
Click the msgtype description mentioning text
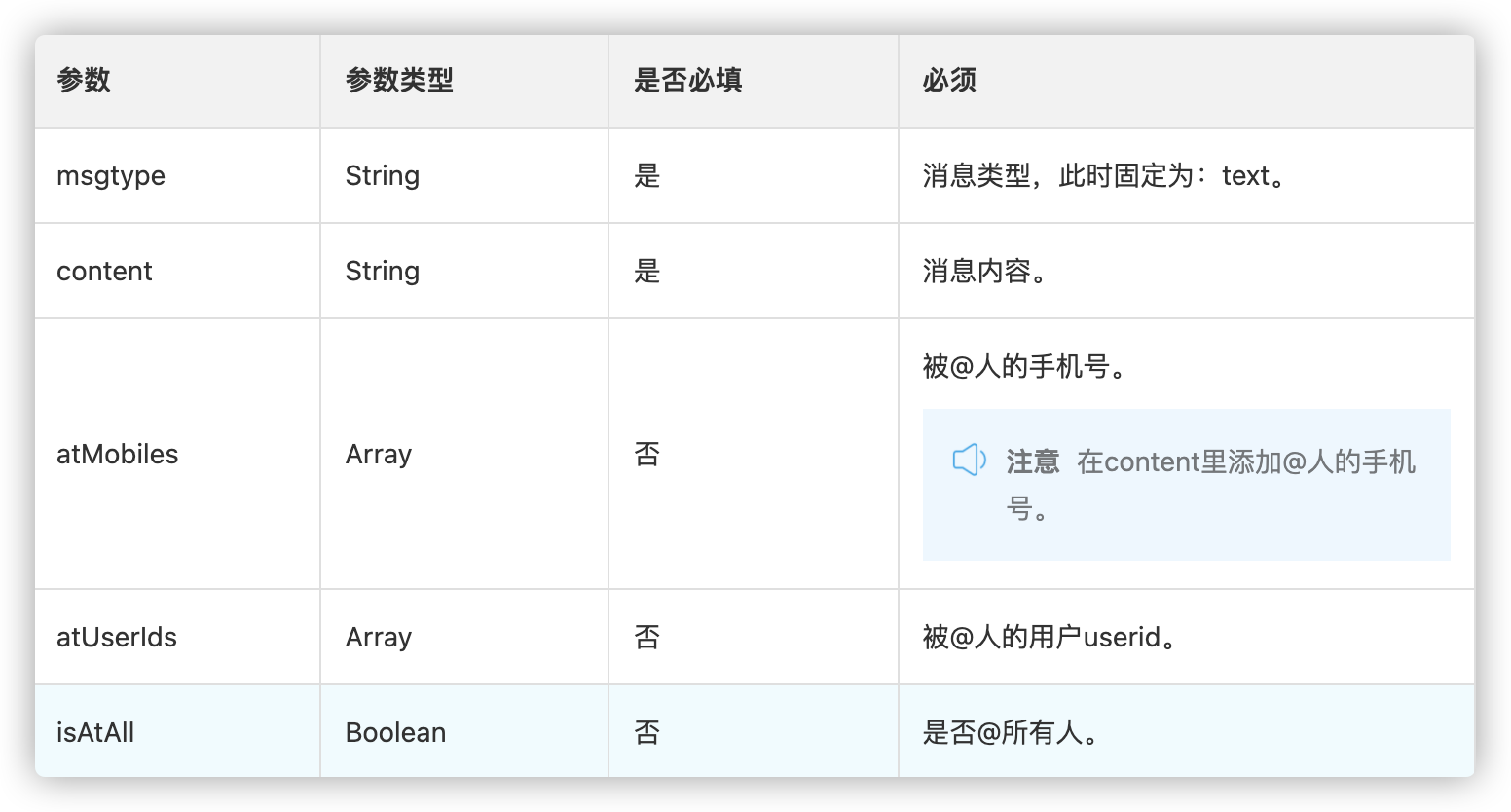pyautogui.click(x=1106, y=176)
